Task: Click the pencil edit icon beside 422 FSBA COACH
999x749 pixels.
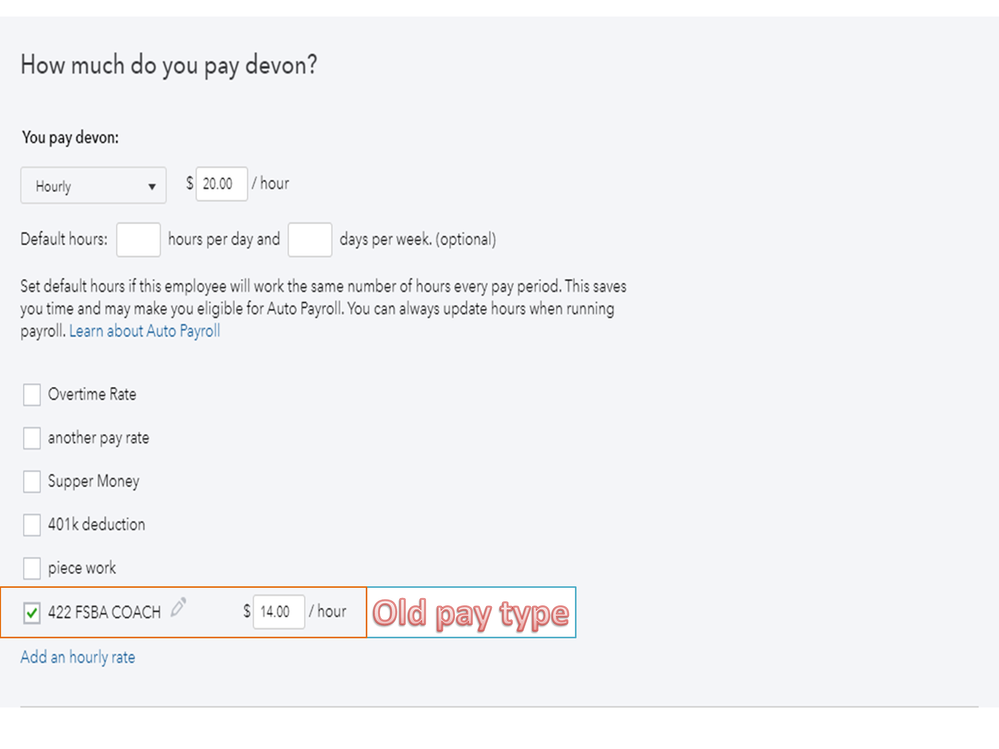Action: coord(179,606)
